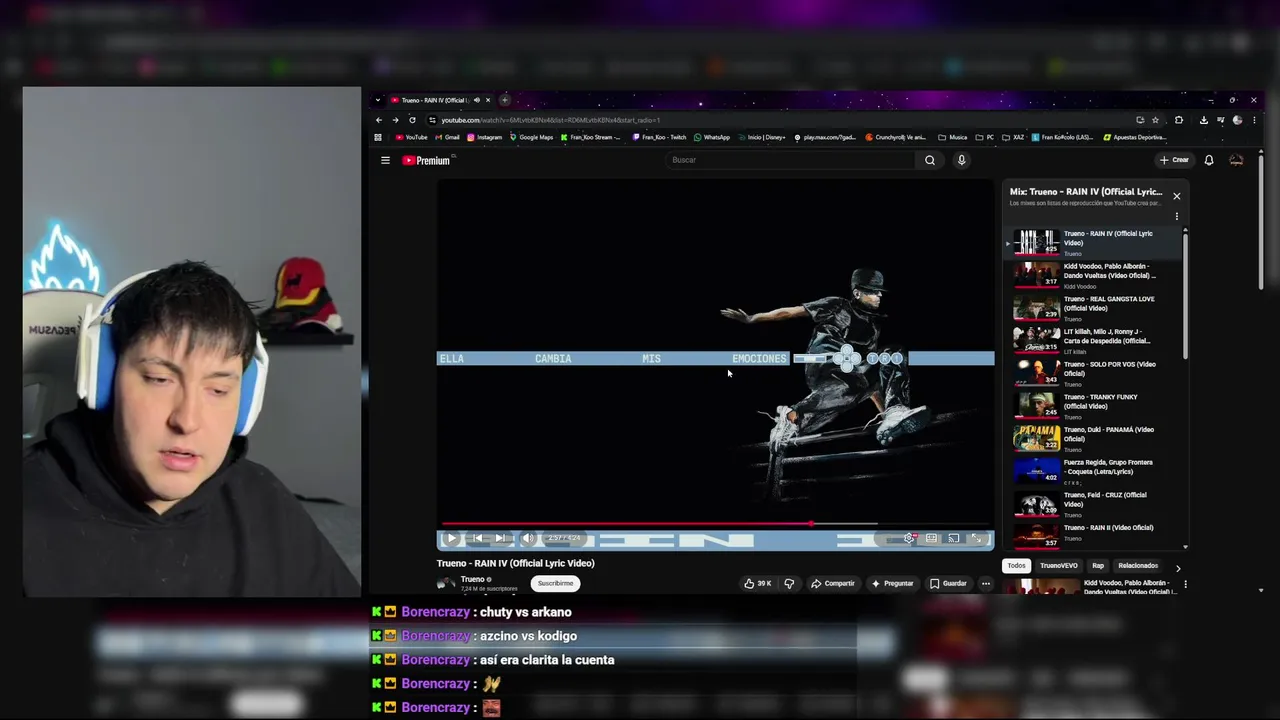Skip to next video in player
1280x720 pixels.
tap(500, 538)
